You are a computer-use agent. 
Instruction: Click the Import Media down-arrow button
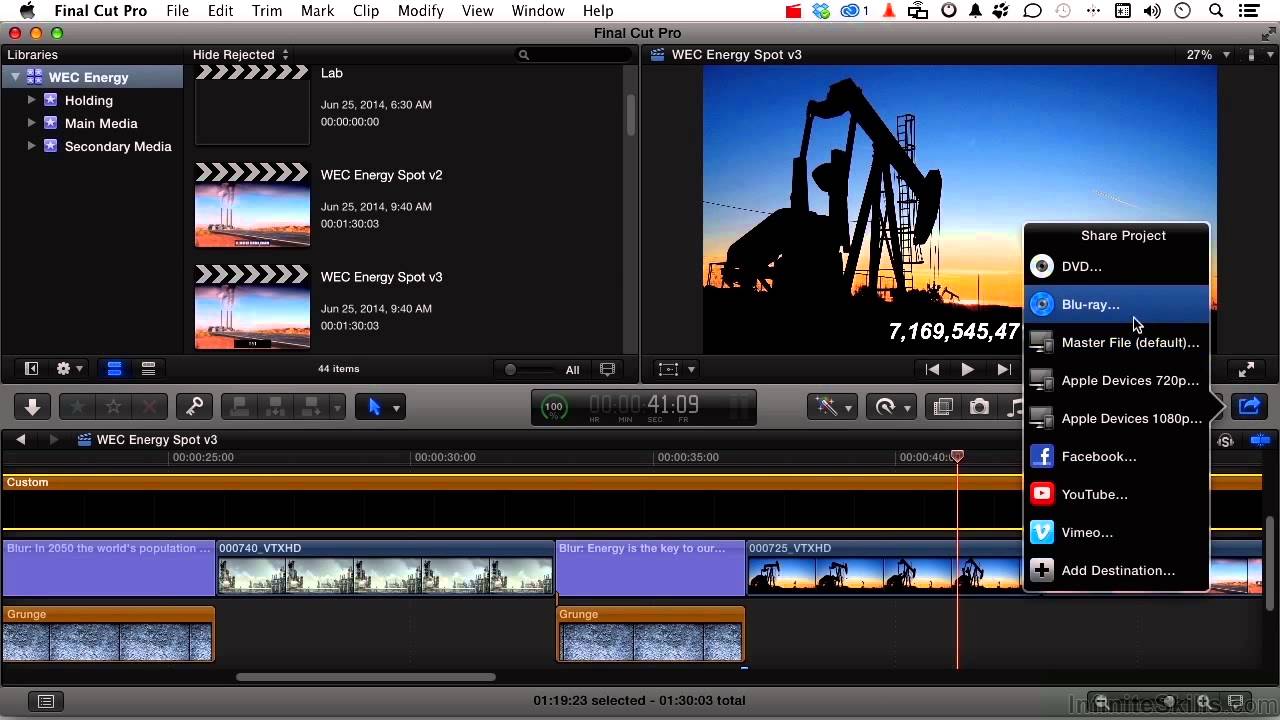[x=32, y=407]
